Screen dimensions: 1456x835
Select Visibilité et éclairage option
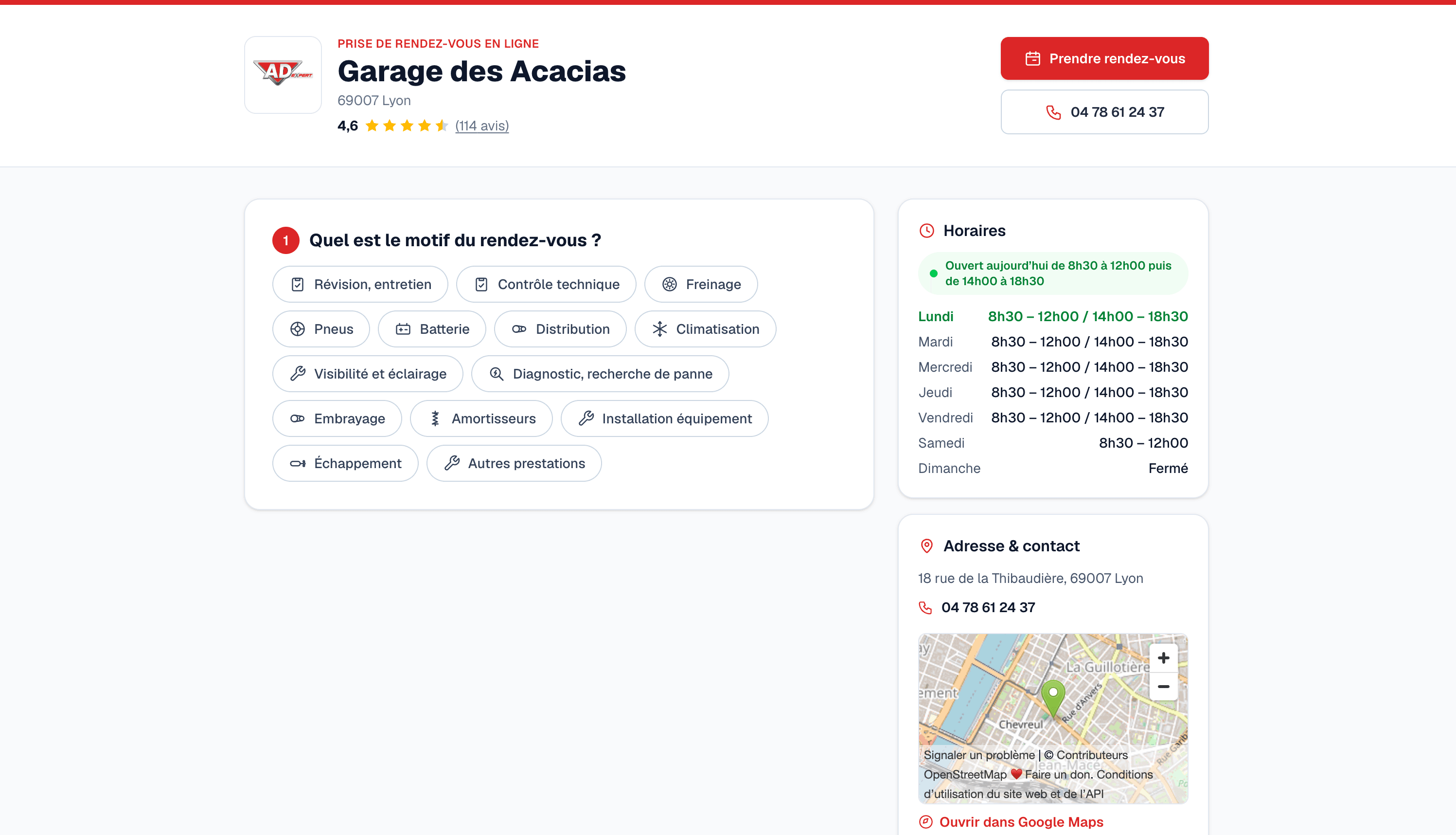point(368,374)
